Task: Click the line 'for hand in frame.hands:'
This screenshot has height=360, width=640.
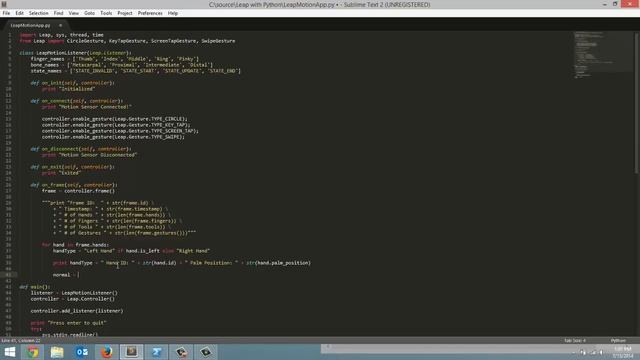Action: [76, 245]
